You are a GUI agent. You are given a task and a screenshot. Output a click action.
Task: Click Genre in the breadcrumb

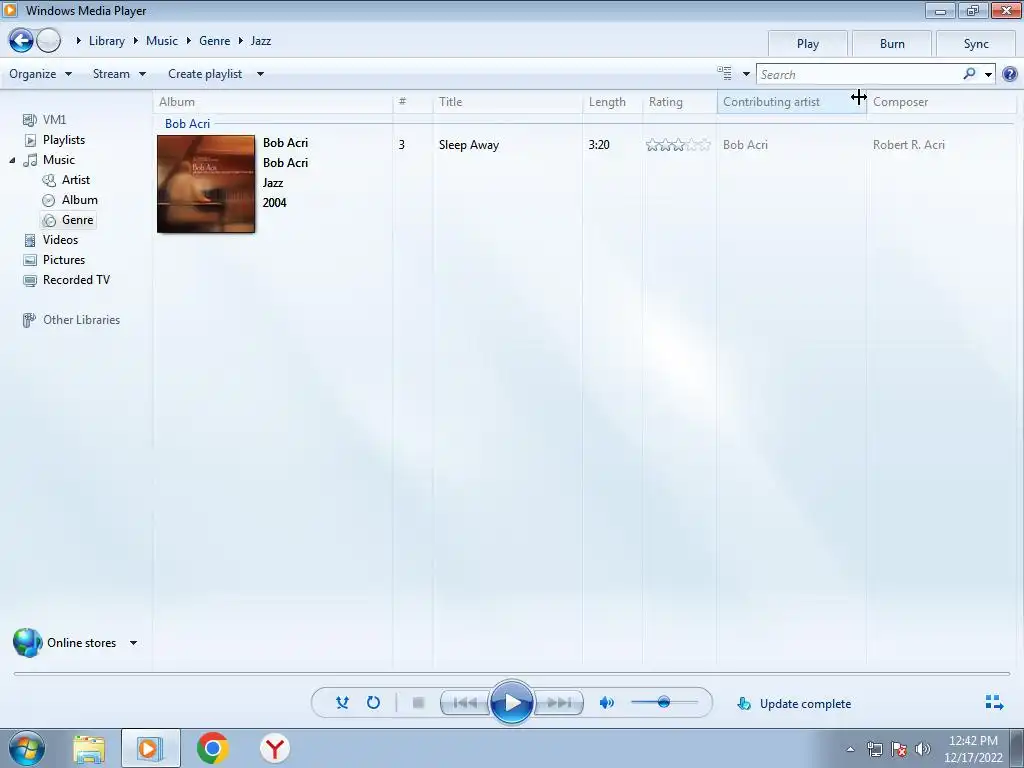coord(215,40)
